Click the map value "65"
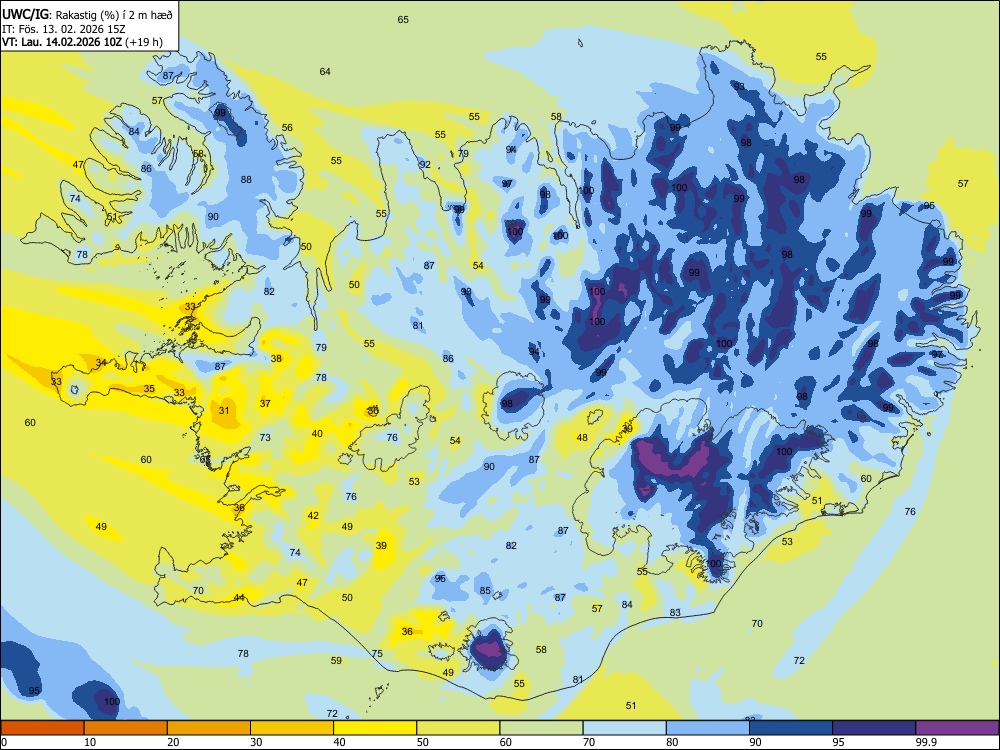Viewport: 1000px width, 750px height. [403, 20]
